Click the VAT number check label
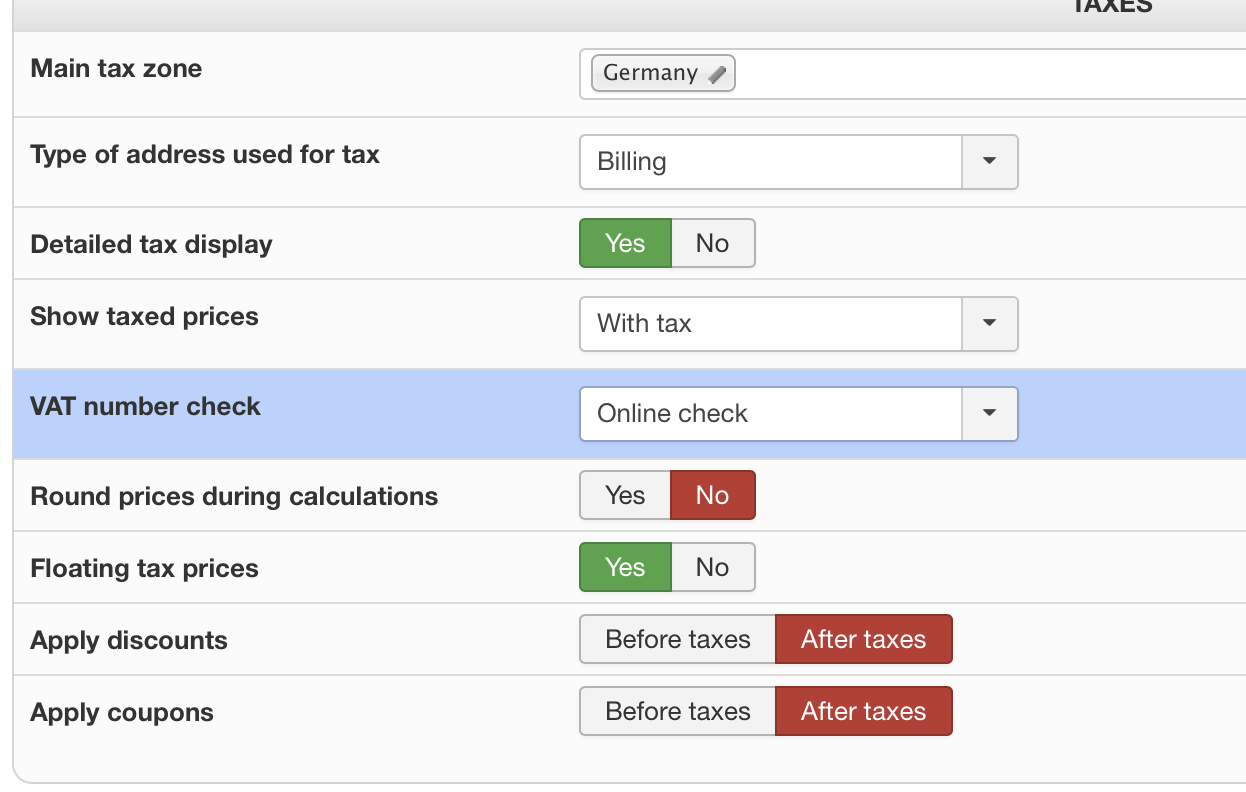The image size is (1246, 792). [145, 407]
